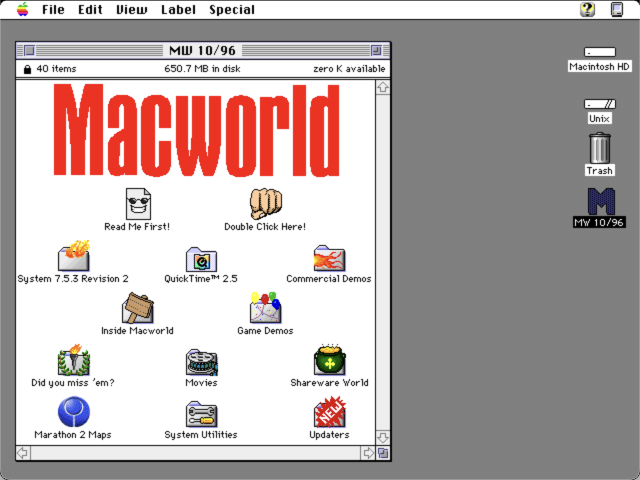Select the Shareware World pot icon
Image resolution: width=640 pixels, height=480 pixels.
click(329, 360)
